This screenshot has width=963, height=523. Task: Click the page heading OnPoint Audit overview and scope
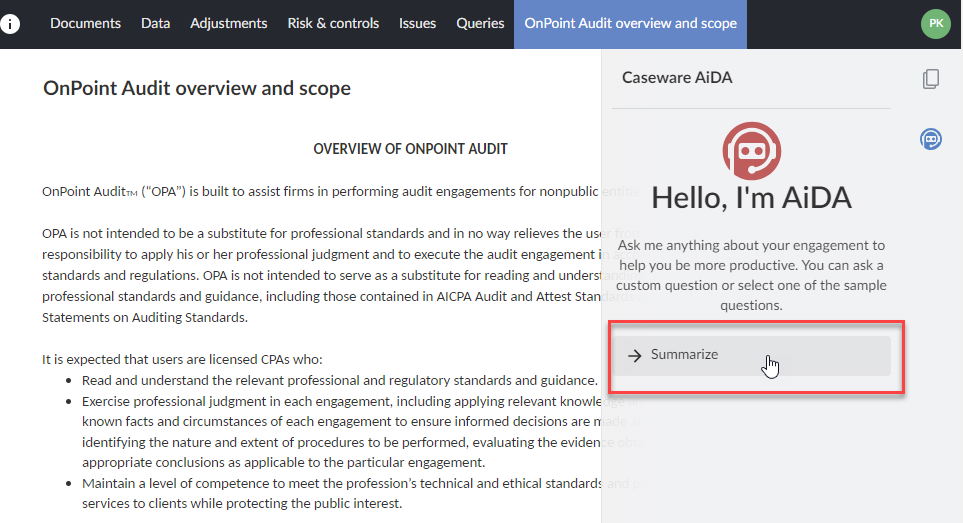point(197,88)
